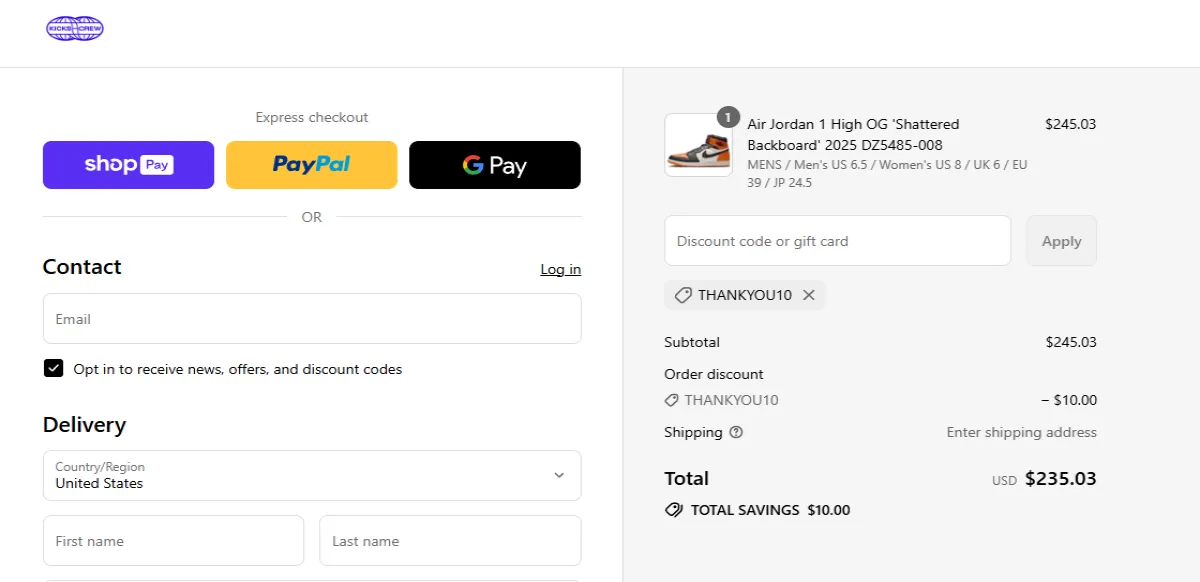The width and height of the screenshot is (1200, 582).
Task: Click the Discount code or gift card field
Action: click(x=837, y=241)
